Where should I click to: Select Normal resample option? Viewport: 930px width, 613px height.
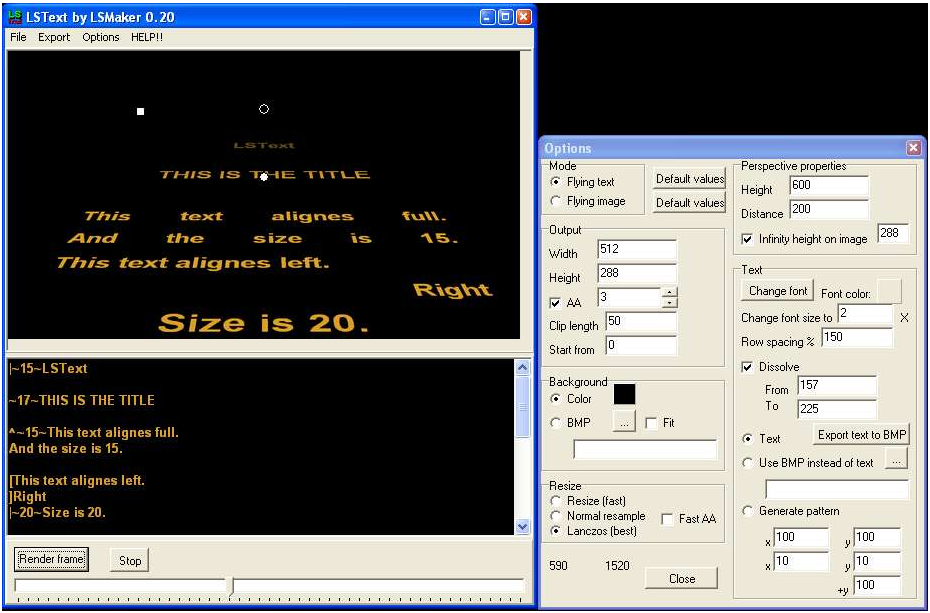tap(555, 516)
